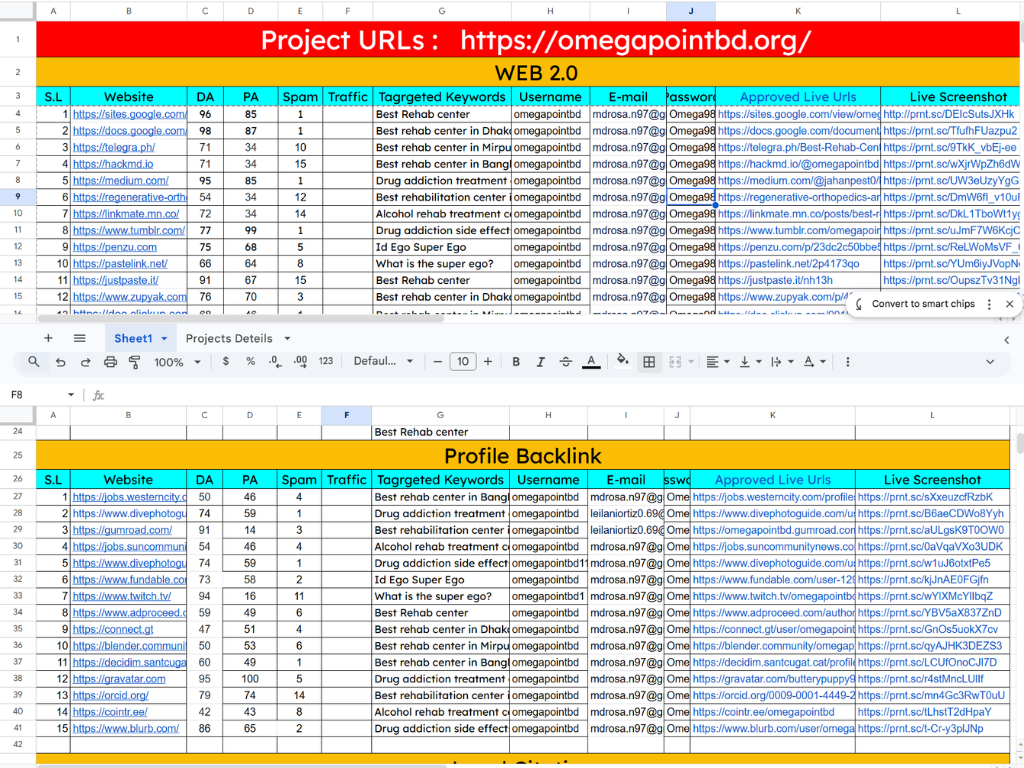Open vertical align dropdown

point(750,362)
